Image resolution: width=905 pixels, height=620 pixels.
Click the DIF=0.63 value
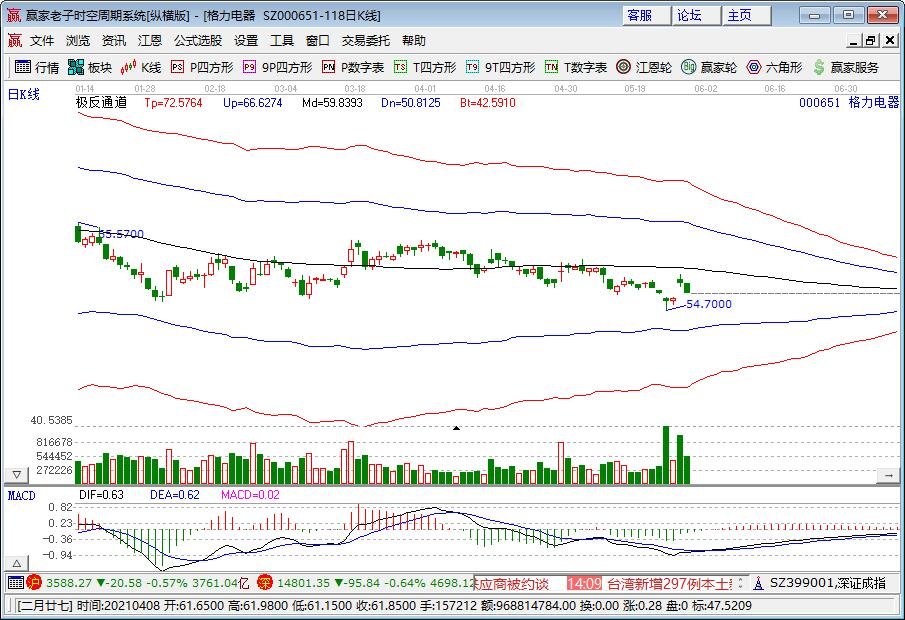coord(101,495)
